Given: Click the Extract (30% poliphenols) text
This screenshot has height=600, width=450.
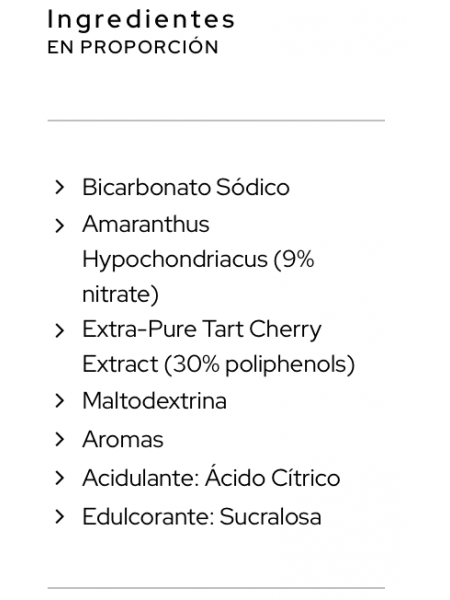Looking at the screenshot, I should [218, 364].
